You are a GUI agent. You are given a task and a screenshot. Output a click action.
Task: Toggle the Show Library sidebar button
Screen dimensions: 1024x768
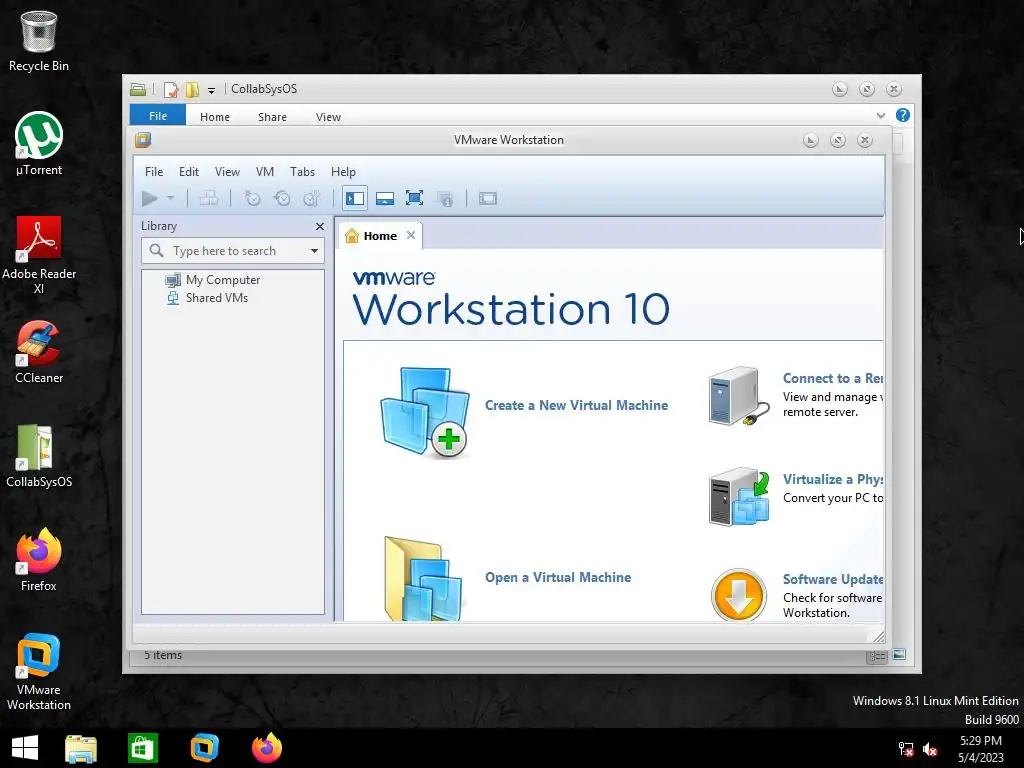(x=355, y=198)
